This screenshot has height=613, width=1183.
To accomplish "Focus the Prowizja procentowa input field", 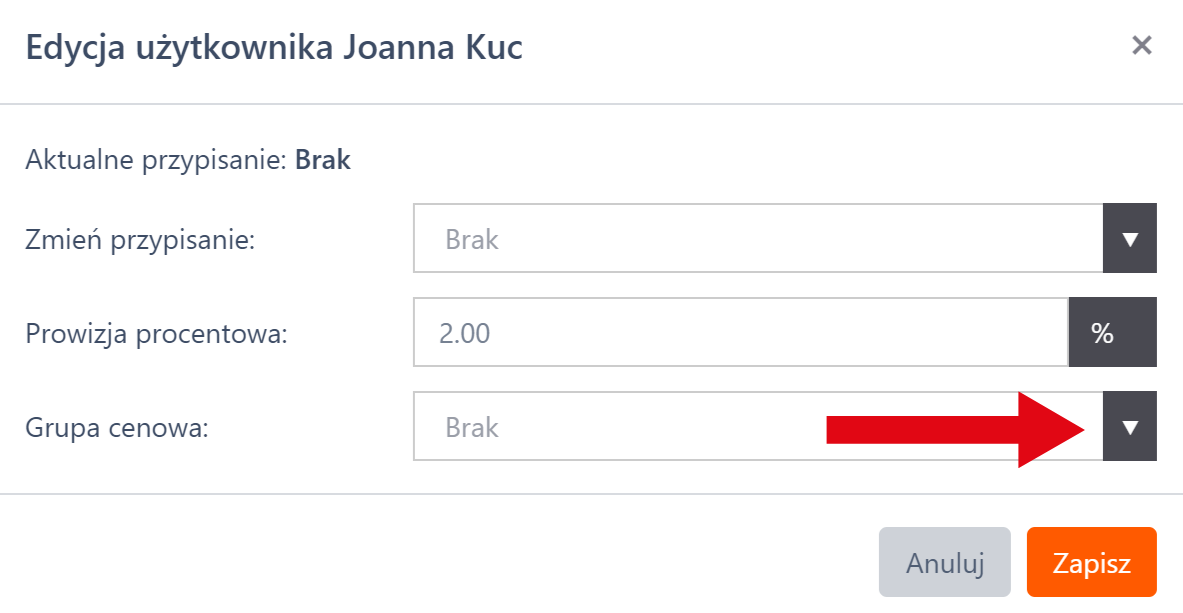I will pos(740,333).
